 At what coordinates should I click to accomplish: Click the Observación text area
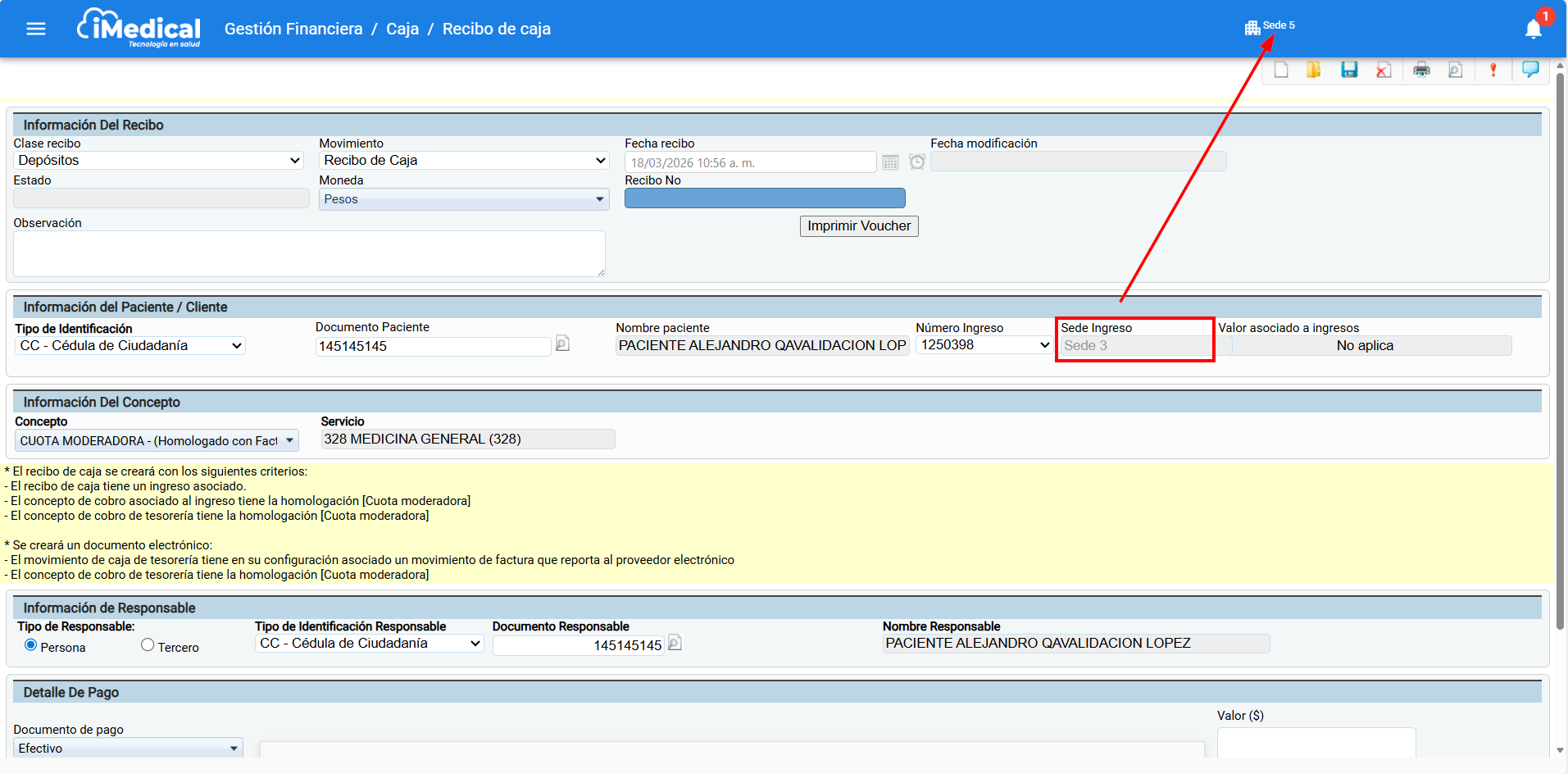[309, 253]
